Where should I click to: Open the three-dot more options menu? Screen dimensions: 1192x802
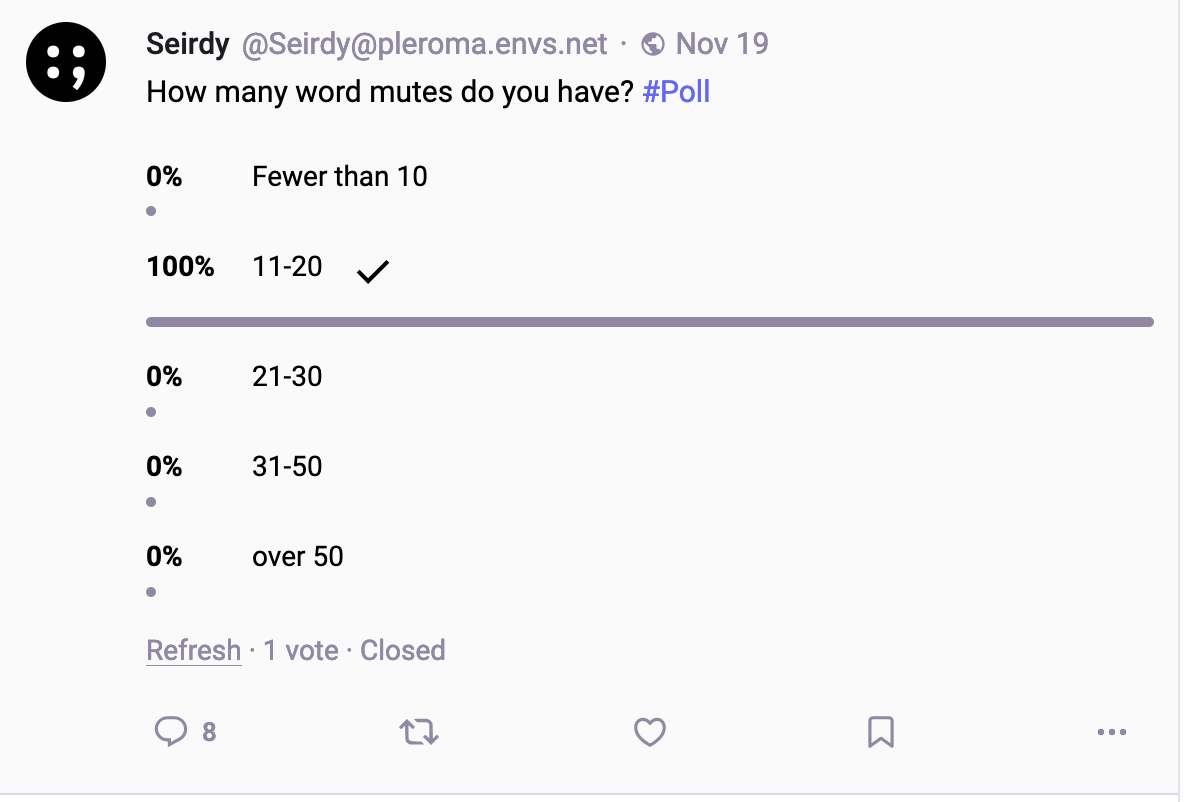pos(1111,733)
